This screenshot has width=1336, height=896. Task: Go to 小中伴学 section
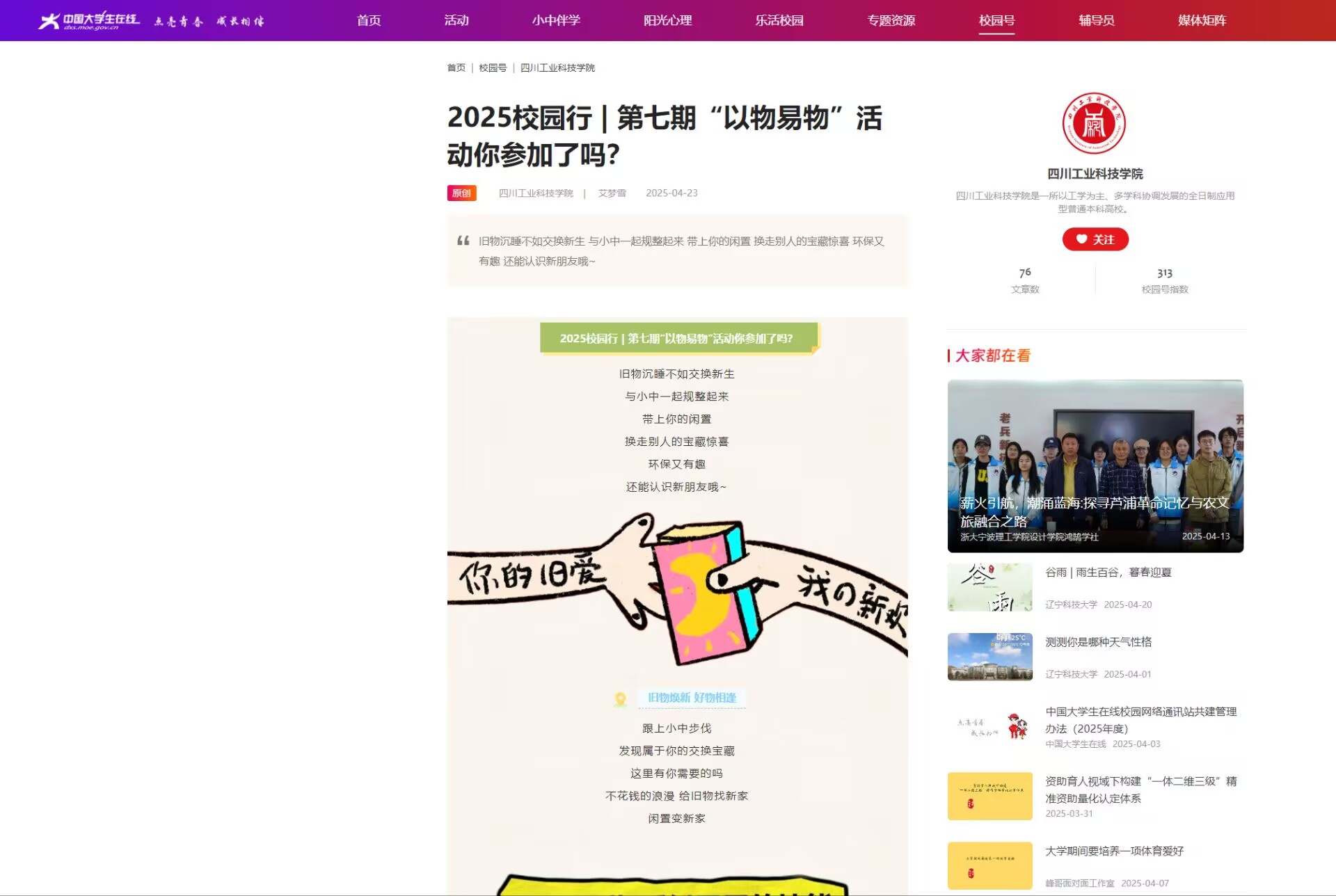[556, 20]
